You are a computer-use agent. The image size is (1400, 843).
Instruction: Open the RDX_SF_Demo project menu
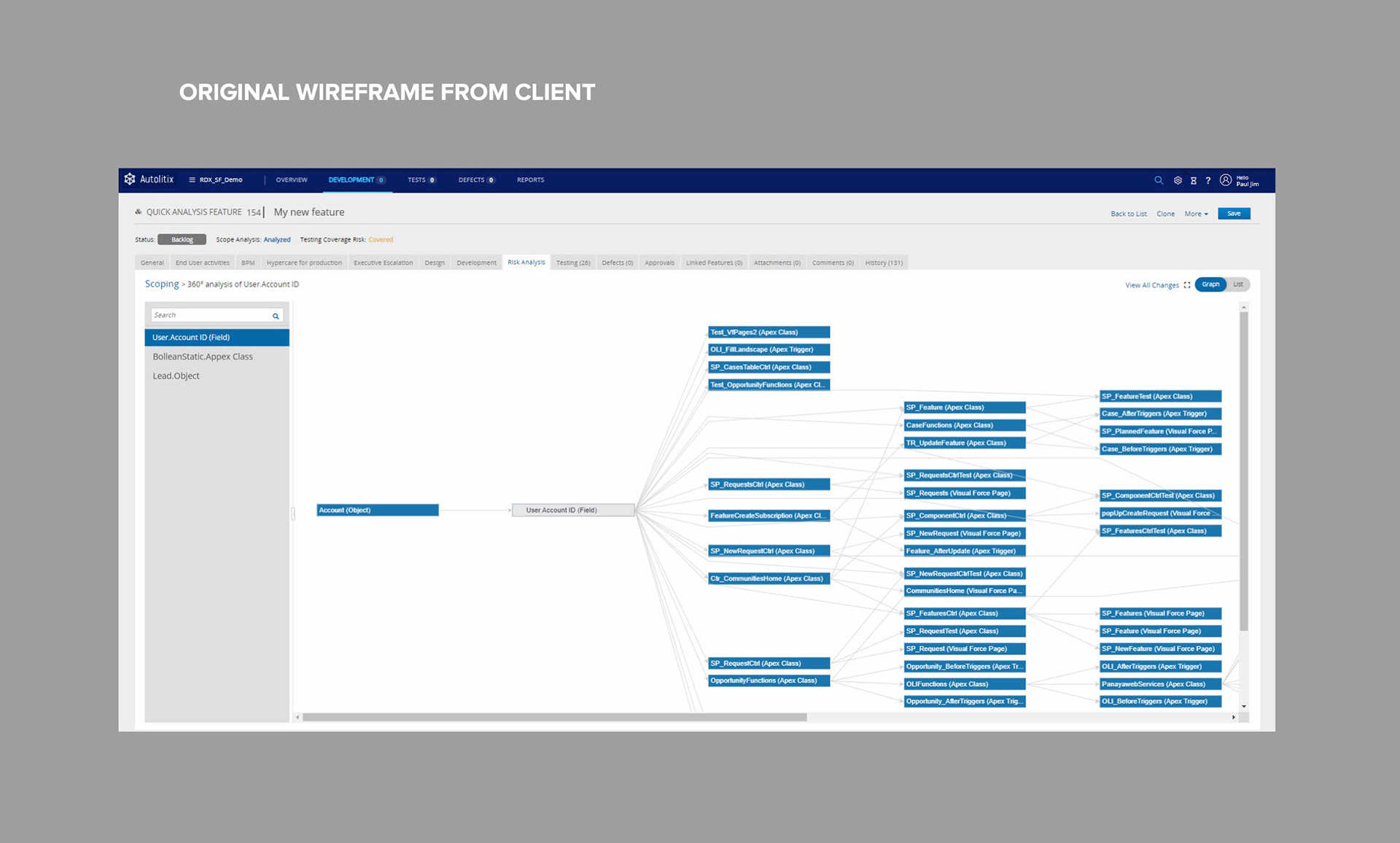[216, 180]
